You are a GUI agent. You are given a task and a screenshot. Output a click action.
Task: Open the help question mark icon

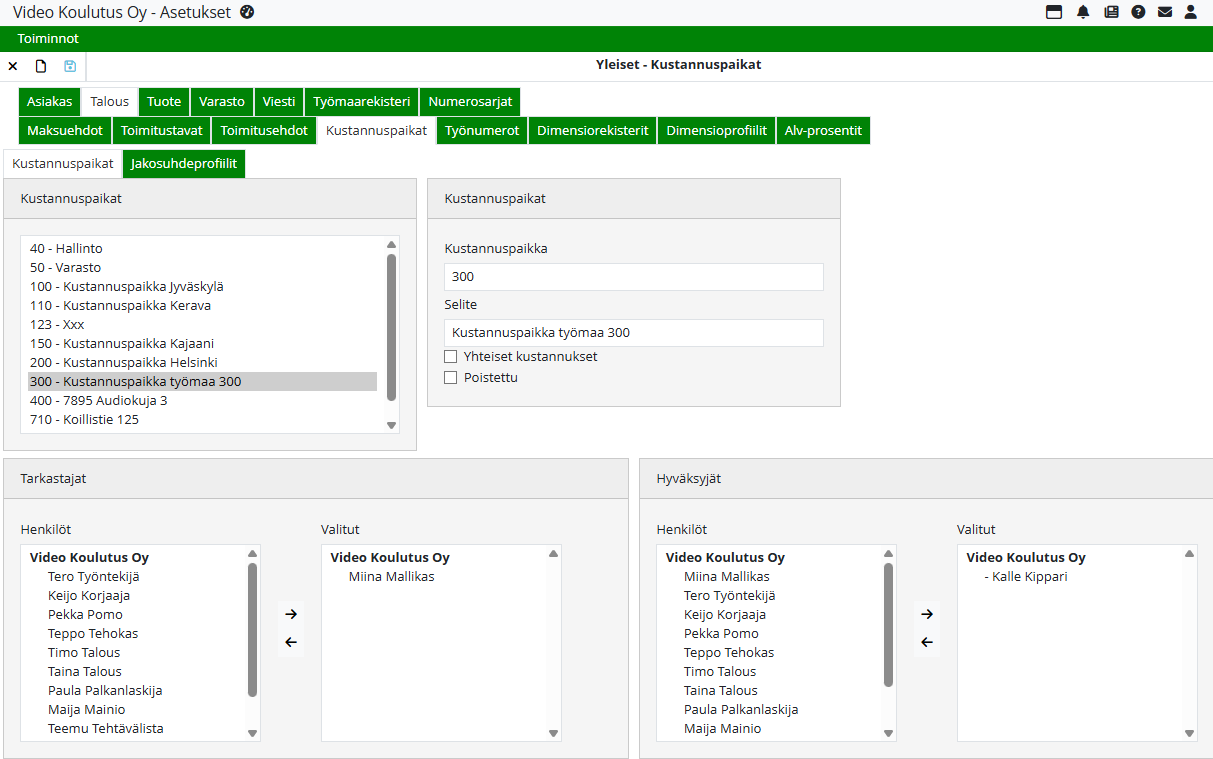tap(1138, 12)
